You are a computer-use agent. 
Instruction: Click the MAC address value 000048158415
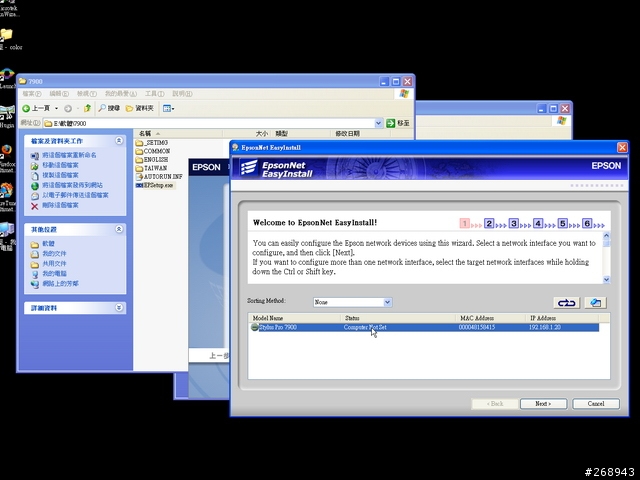477,327
